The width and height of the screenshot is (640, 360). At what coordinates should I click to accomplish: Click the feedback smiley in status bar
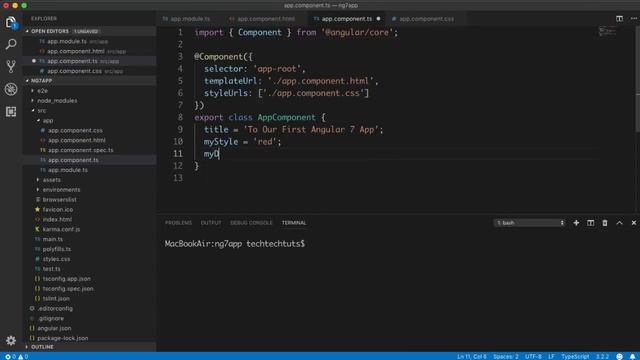(619, 357)
